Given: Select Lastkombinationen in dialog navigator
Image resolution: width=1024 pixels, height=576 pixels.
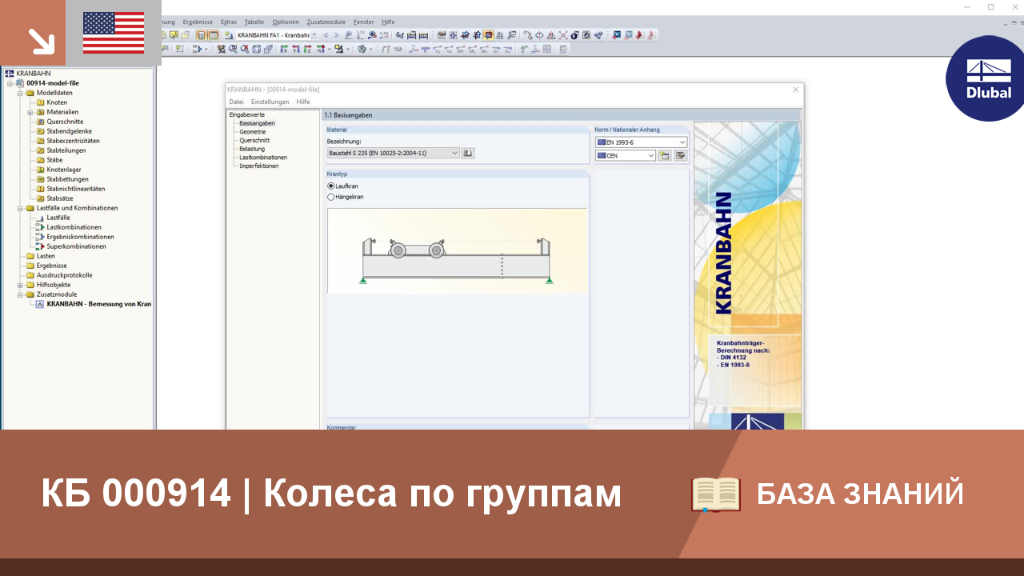Looking at the screenshot, I should tap(263, 157).
